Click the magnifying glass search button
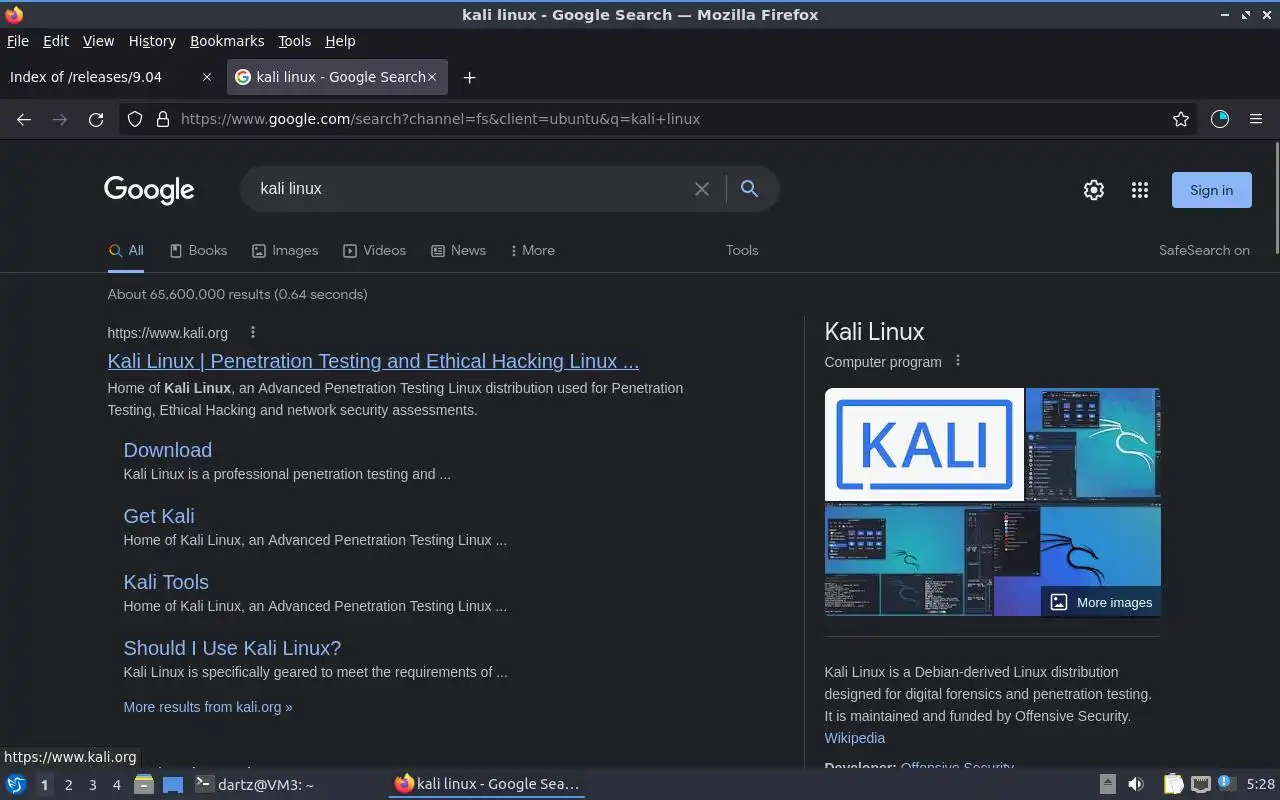Viewport: 1280px width, 800px height. click(749, 188)
